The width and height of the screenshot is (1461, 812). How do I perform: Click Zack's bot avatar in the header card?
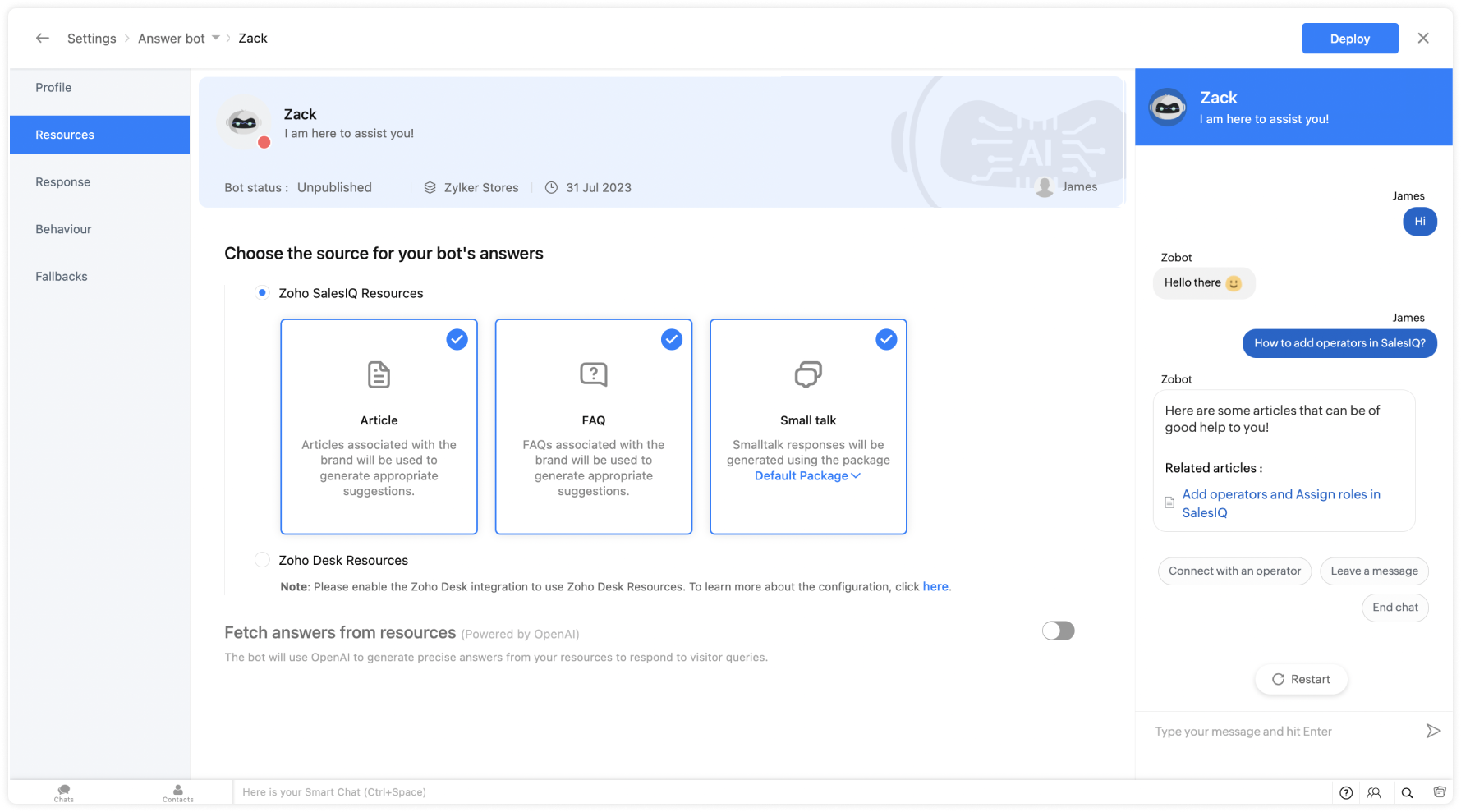tap(244, 123)
